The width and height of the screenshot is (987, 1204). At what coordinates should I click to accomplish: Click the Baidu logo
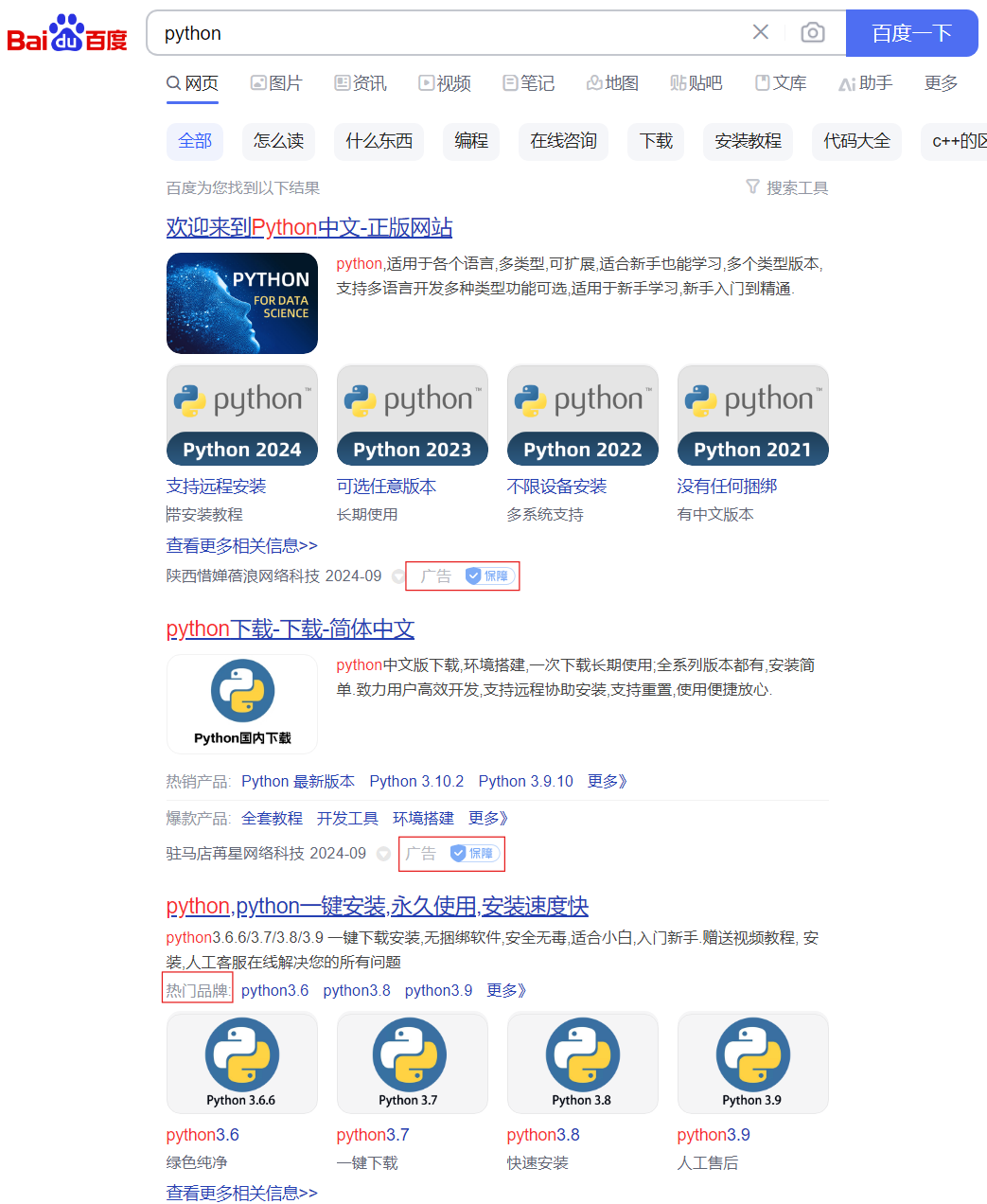point(66,32)
